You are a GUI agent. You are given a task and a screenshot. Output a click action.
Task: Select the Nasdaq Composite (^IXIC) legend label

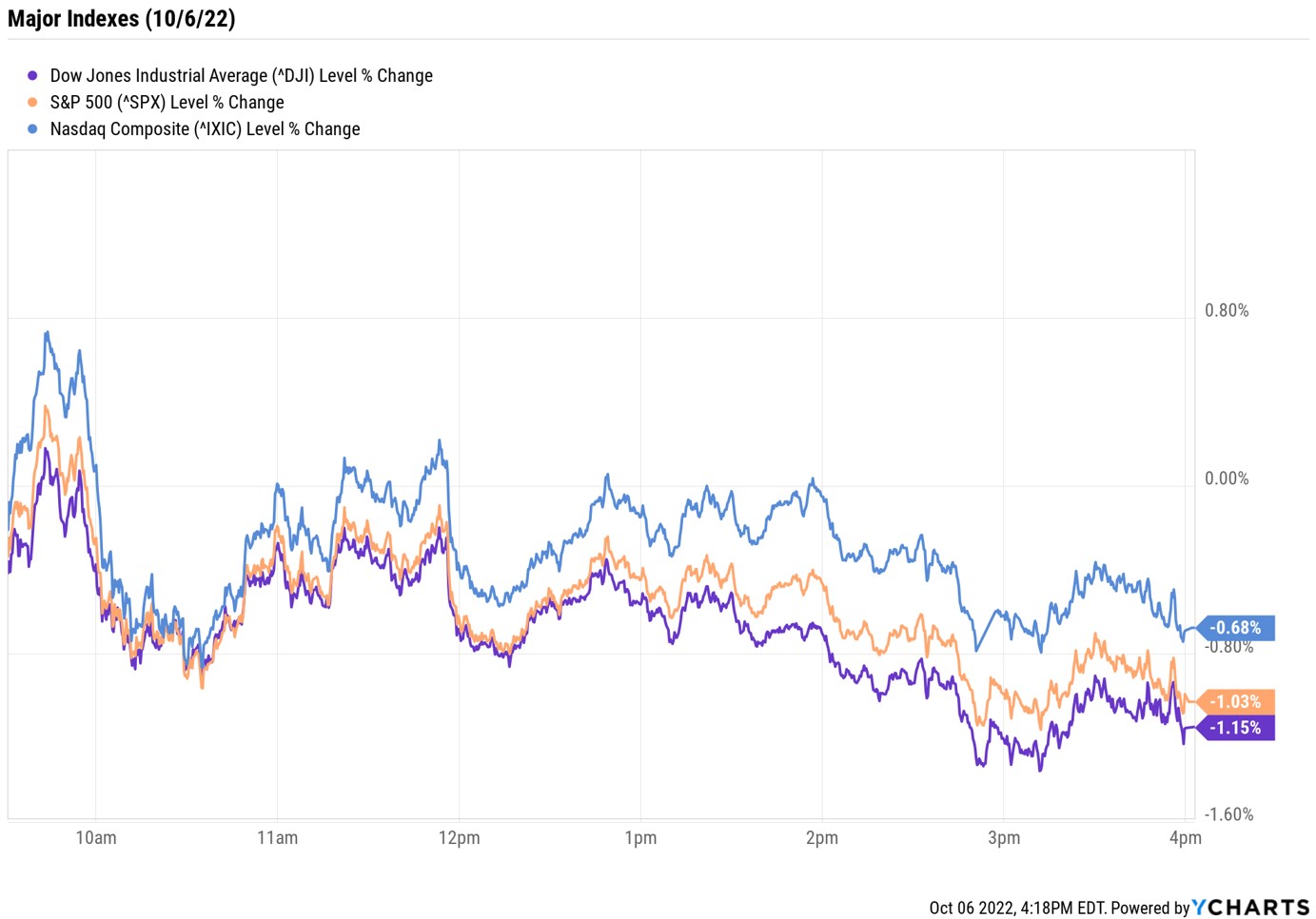click(x=205, y=129)
